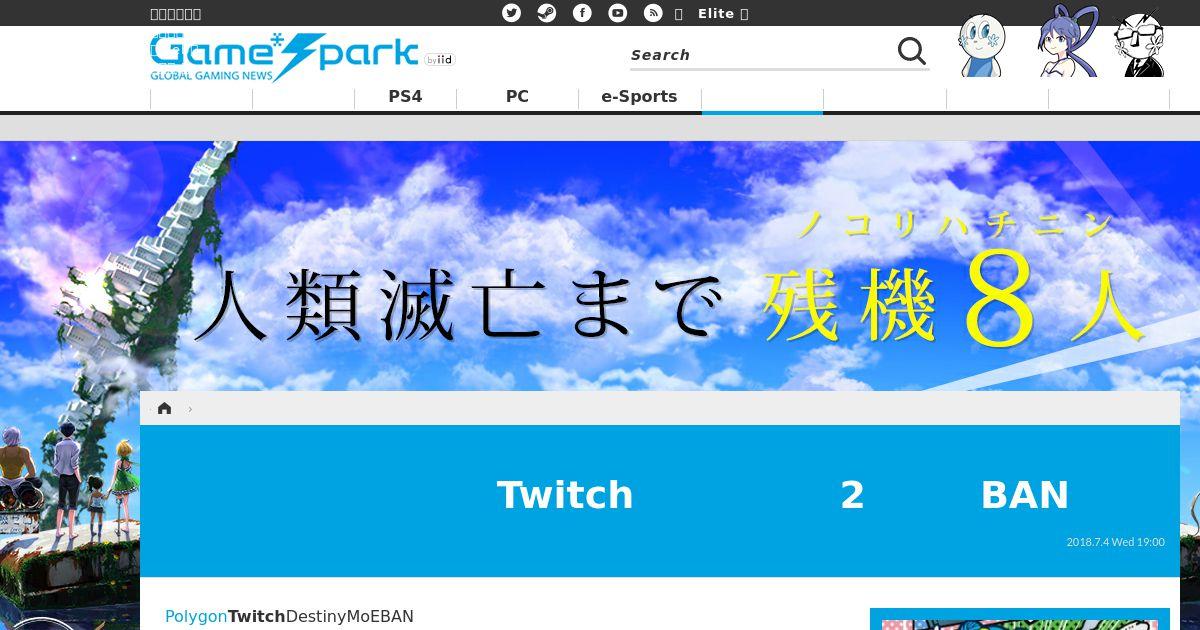This screenshot has width=1200, height=630.
Task: Open the Facebook icon in top bar
Action: [582, 13]
